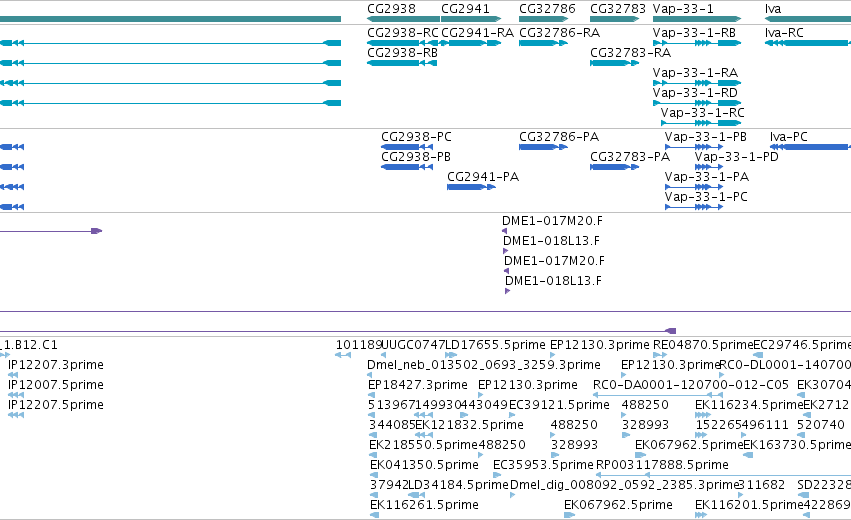Click protein label CG2938-PC
This screenshot has width=851, height=520.
[416, 137]
